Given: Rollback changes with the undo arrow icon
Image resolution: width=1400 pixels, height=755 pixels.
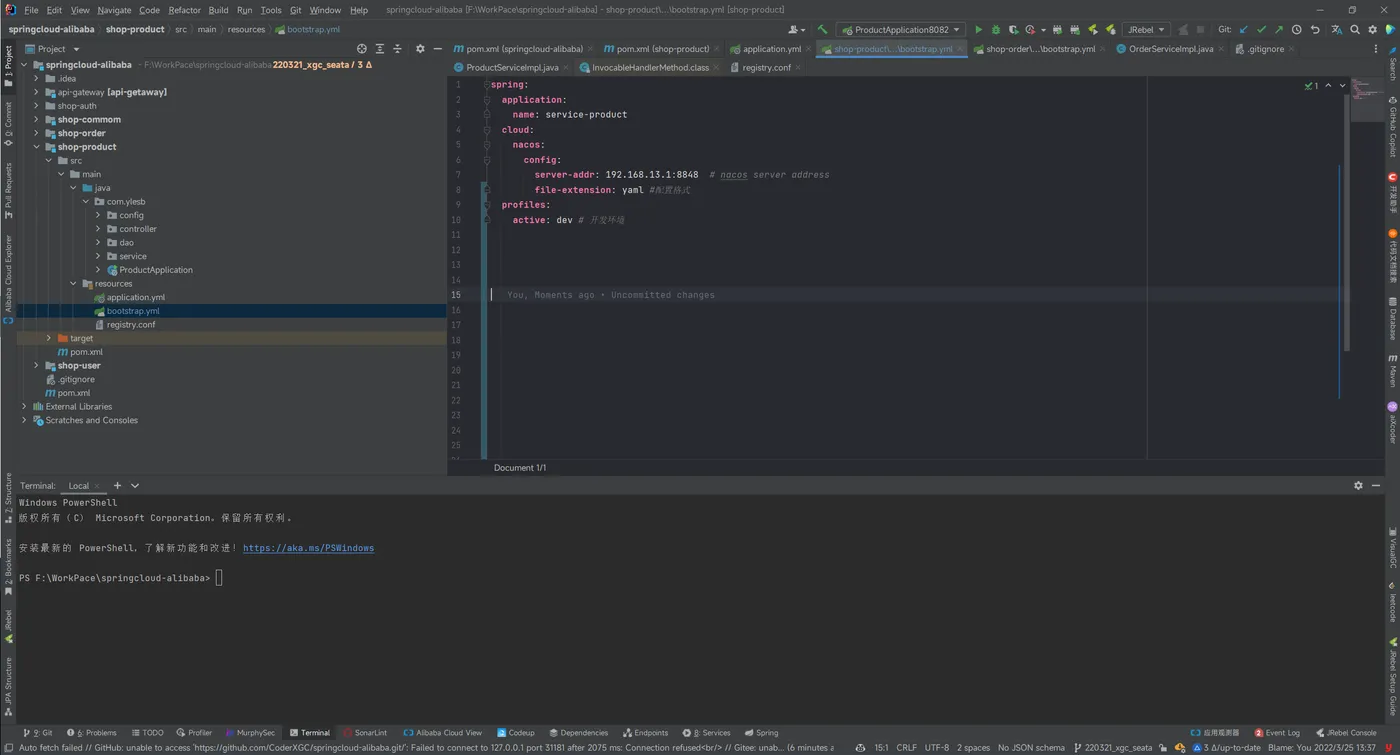Looking at the screenshot, I should coord(1314,30).
